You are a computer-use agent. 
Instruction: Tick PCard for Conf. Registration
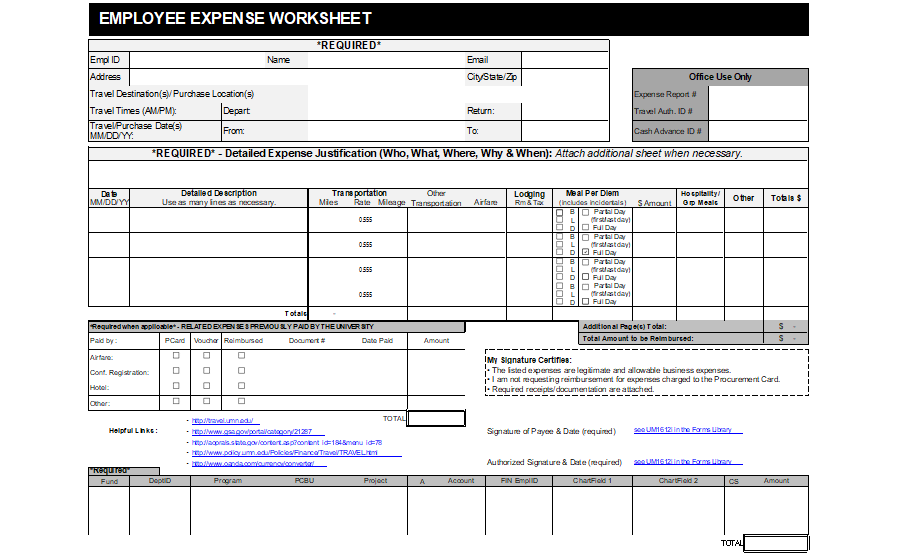tap(176, 371)
